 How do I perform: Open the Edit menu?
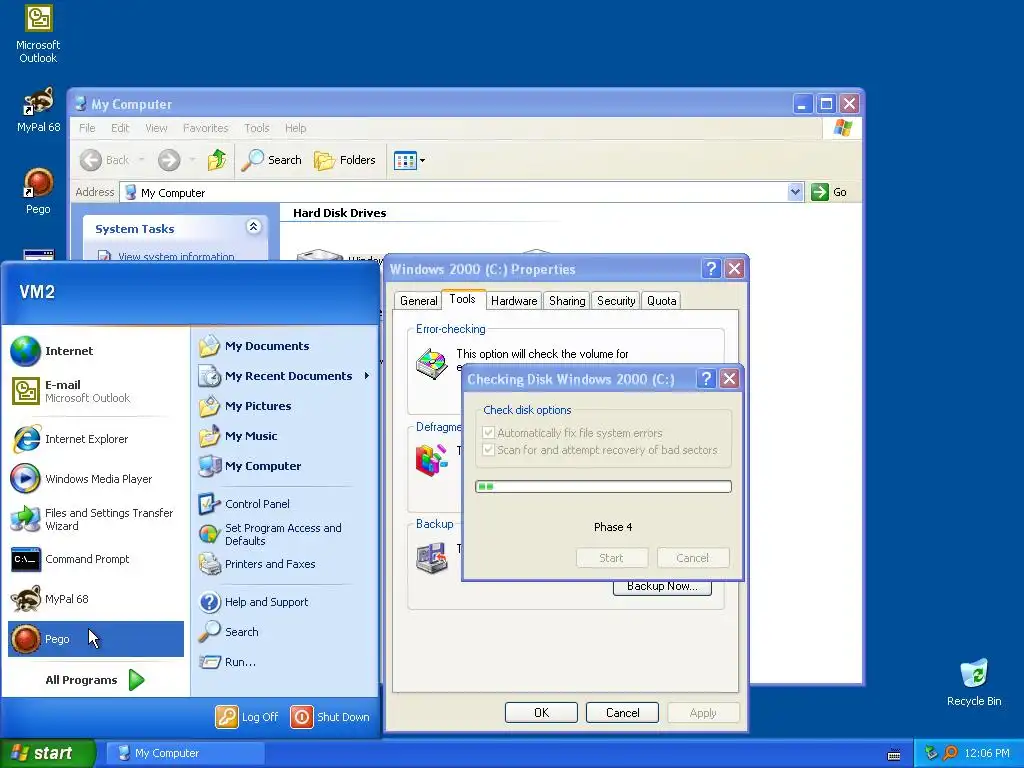[120, 128]
